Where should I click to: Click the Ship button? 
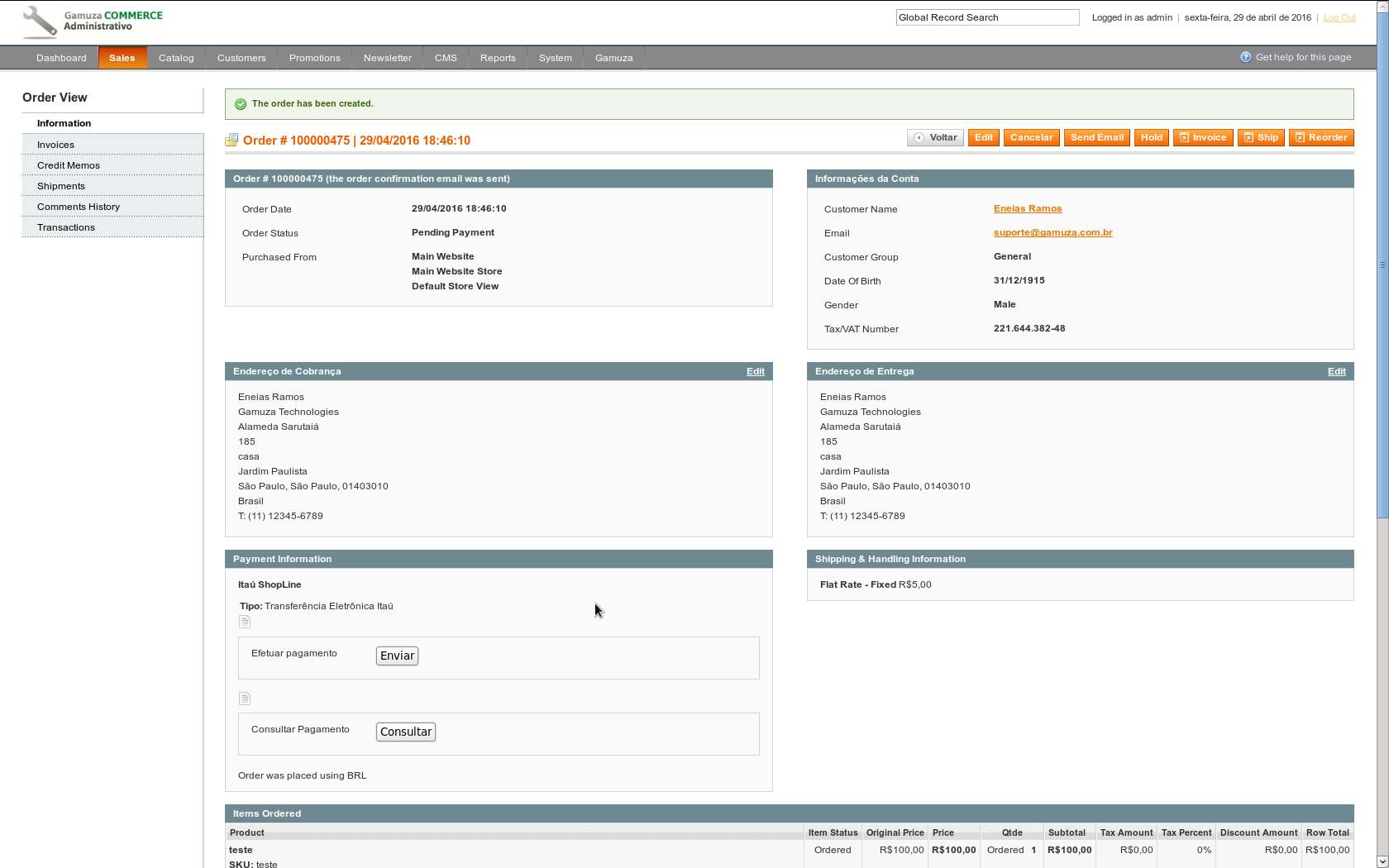[x=1261, y=138]
